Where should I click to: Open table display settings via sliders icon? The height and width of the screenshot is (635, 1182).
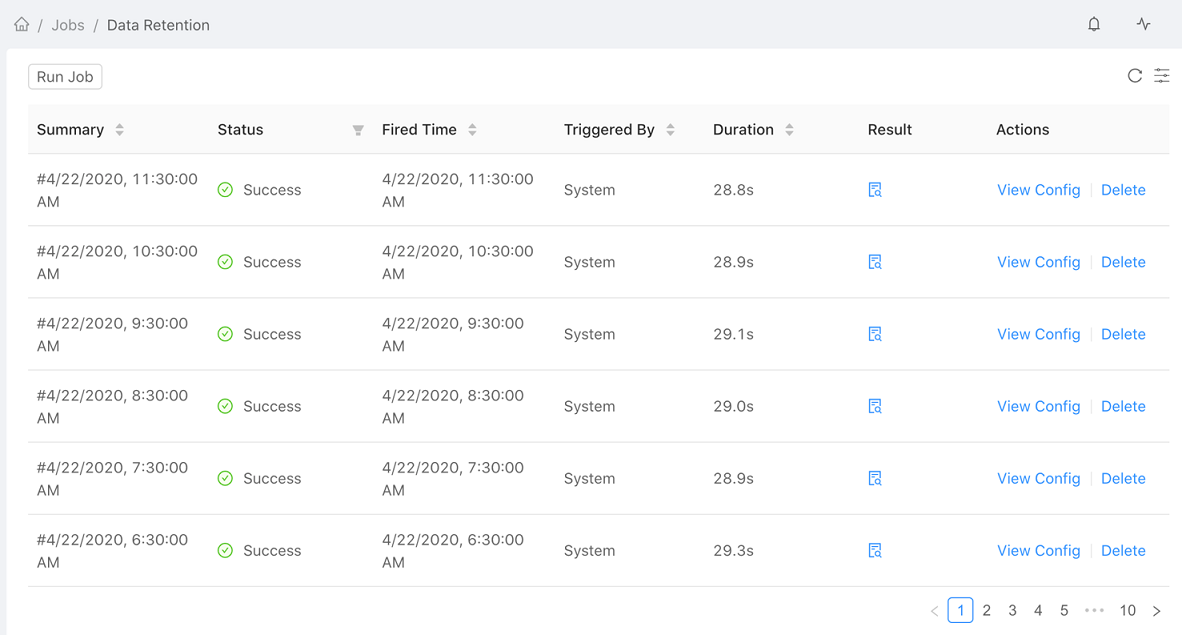coord(1161,75)
